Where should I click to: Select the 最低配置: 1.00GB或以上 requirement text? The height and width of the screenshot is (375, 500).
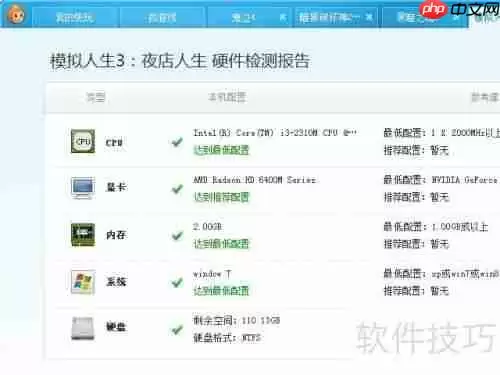[x=436, y=227]
